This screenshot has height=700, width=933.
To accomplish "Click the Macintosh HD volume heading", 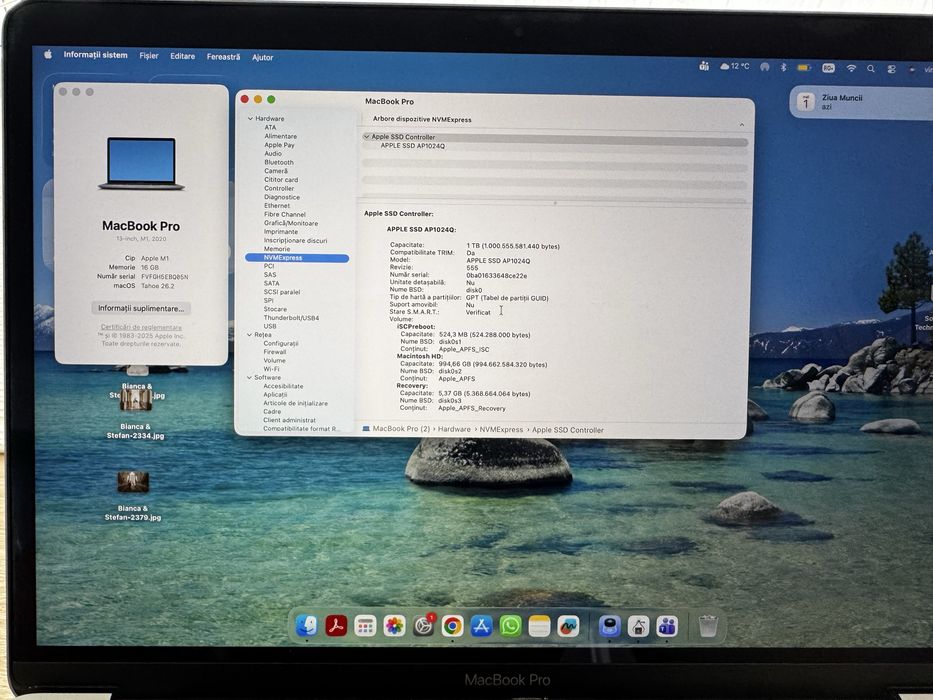I will click(x=419, y=356).
